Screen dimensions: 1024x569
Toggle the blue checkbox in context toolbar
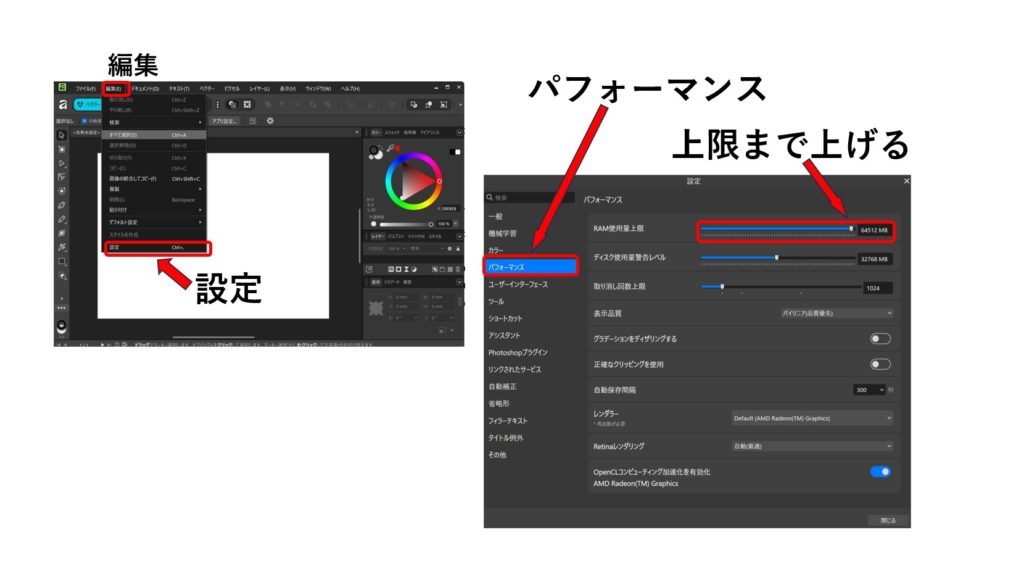(84, 121)
